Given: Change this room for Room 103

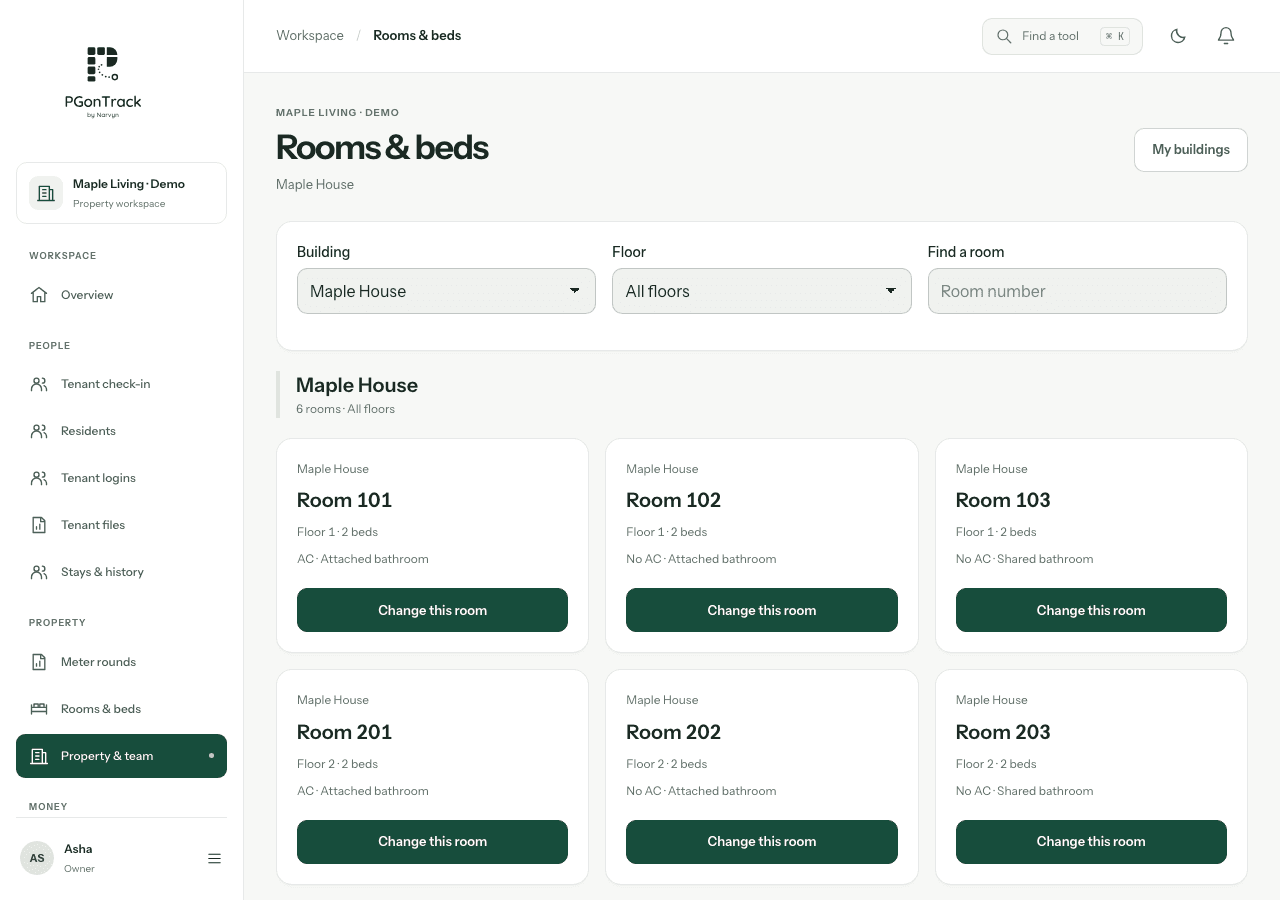Looking at the screenshot, I should click(x=1091, y=610).
